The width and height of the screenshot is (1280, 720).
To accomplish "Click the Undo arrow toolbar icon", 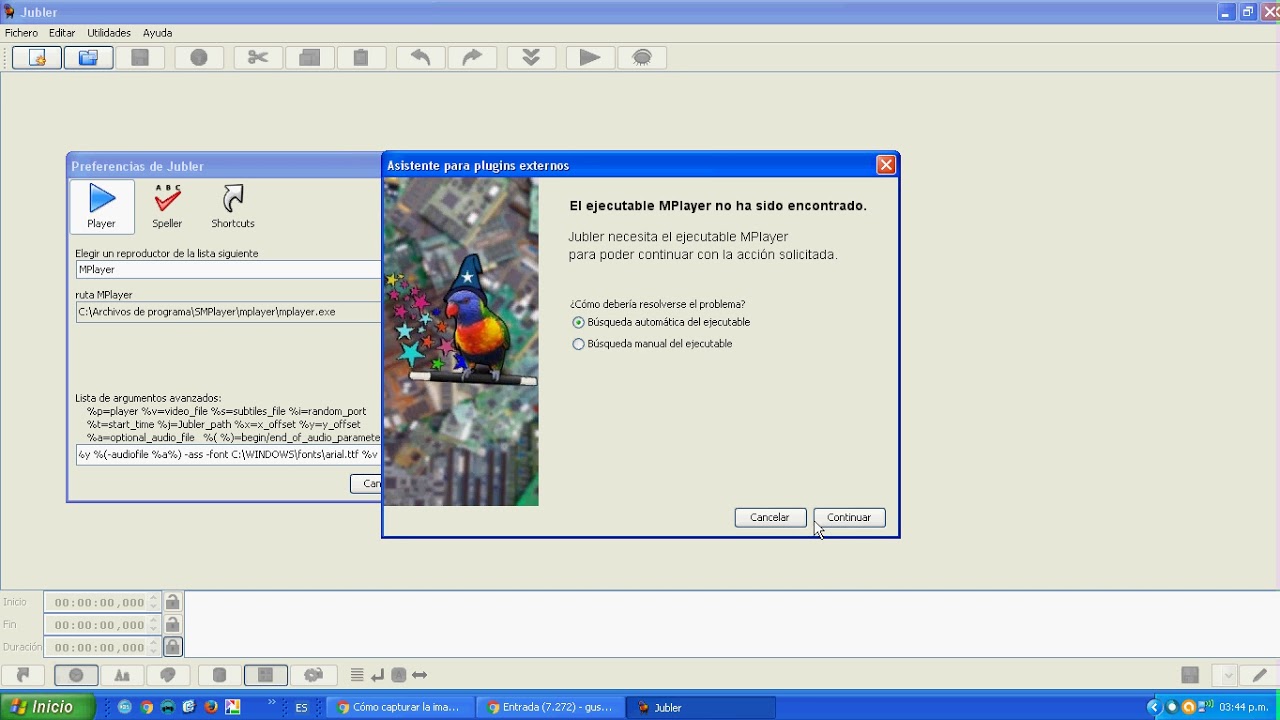I will click(x=420, y=58).
